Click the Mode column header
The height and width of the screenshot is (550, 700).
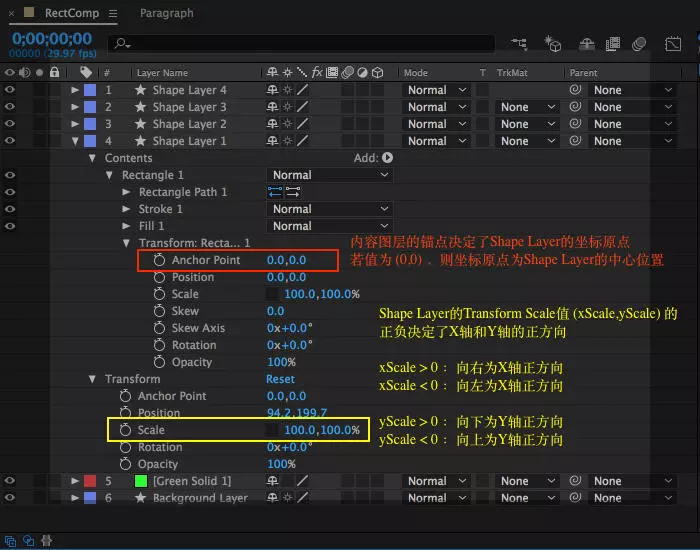point(416,73)
